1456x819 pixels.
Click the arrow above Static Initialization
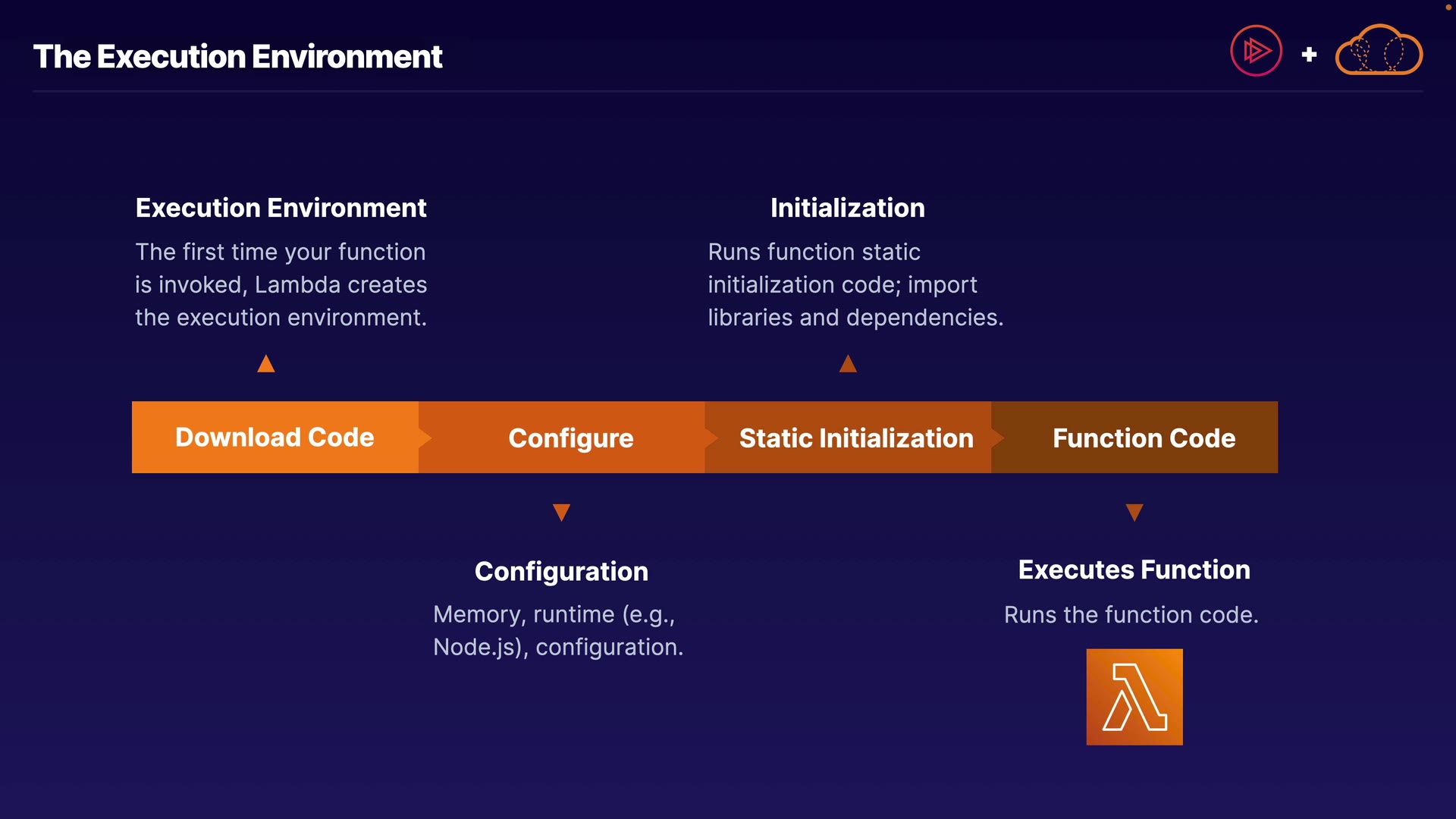(x=848, y=364)
